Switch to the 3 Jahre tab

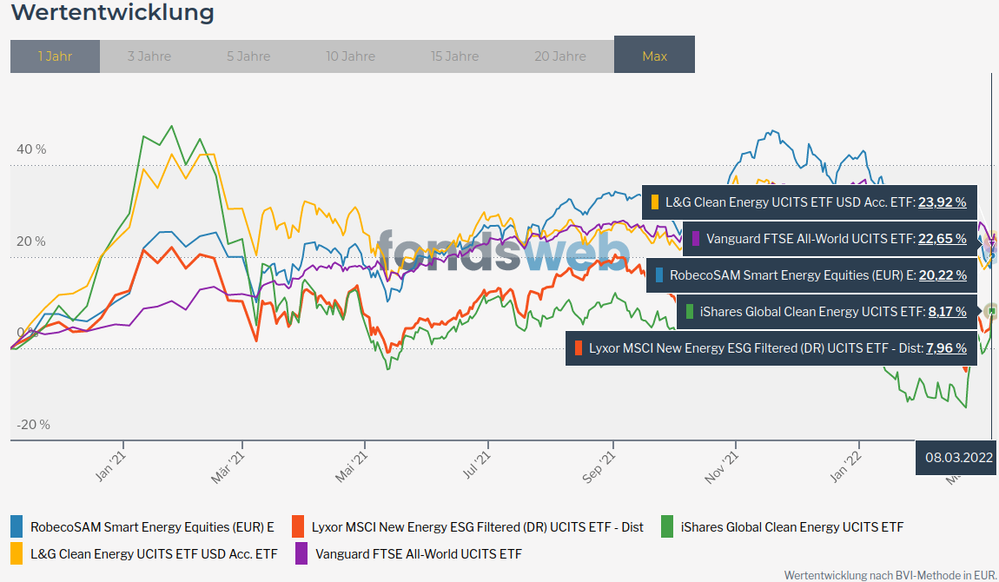click(149, 56)
